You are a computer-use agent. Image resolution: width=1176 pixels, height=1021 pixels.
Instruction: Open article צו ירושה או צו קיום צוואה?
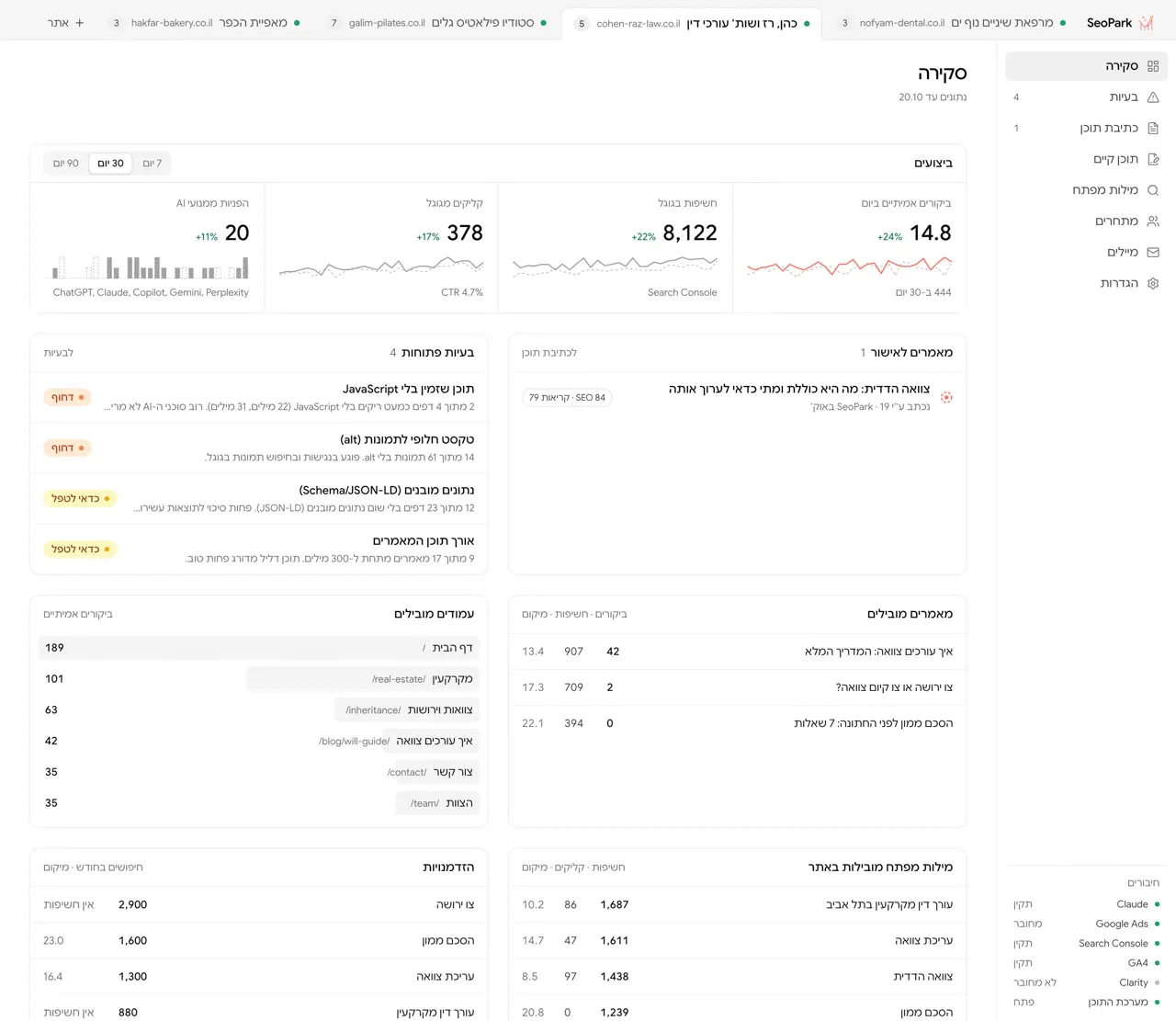click(737, 687)
